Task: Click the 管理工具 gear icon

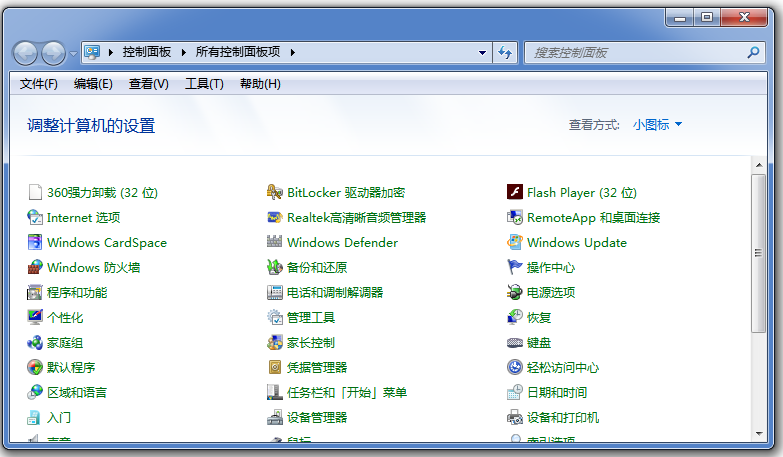Action: (x=275, y=317)
